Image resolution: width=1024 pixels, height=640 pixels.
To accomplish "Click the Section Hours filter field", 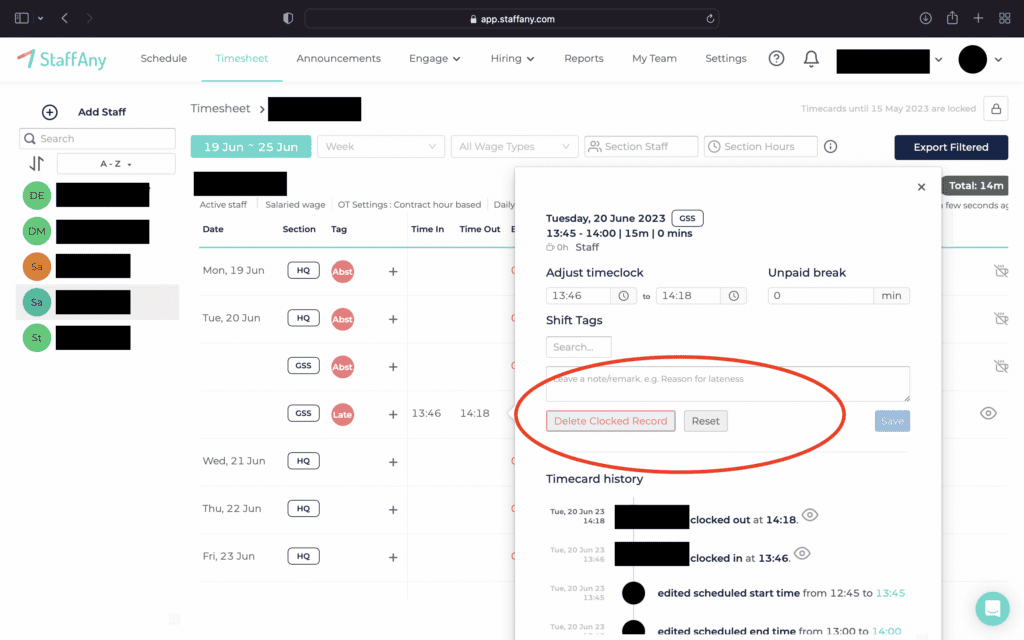I will click(x=761, y=146).
